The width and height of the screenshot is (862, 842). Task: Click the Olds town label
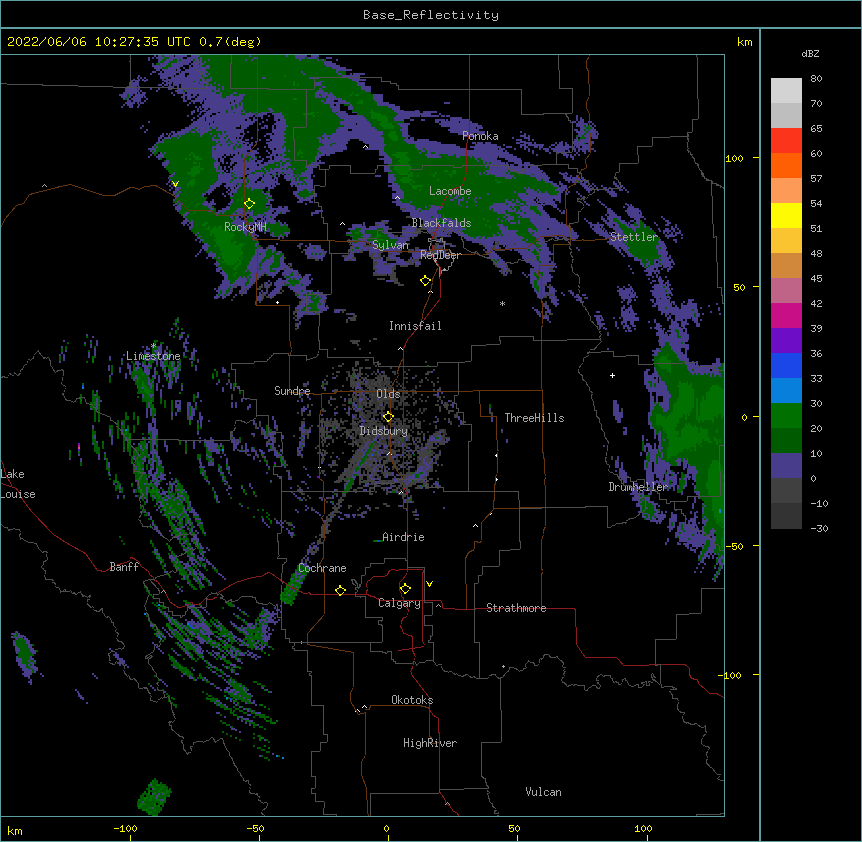click(388, 394)
